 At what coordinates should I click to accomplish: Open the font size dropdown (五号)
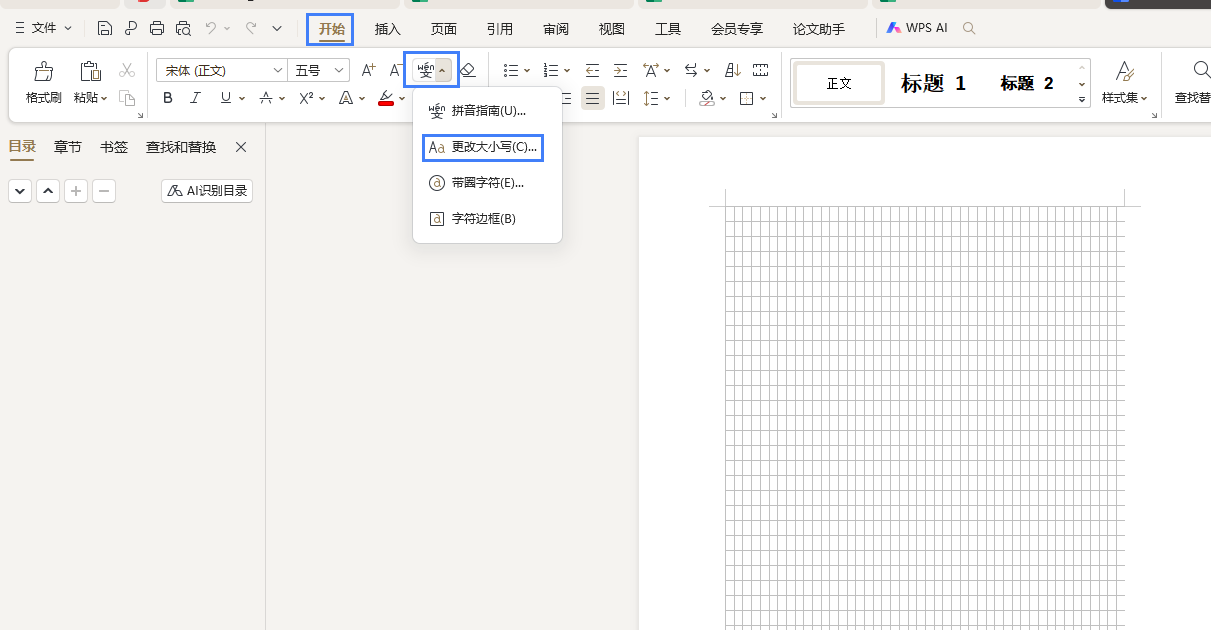(x=339, y=70)
